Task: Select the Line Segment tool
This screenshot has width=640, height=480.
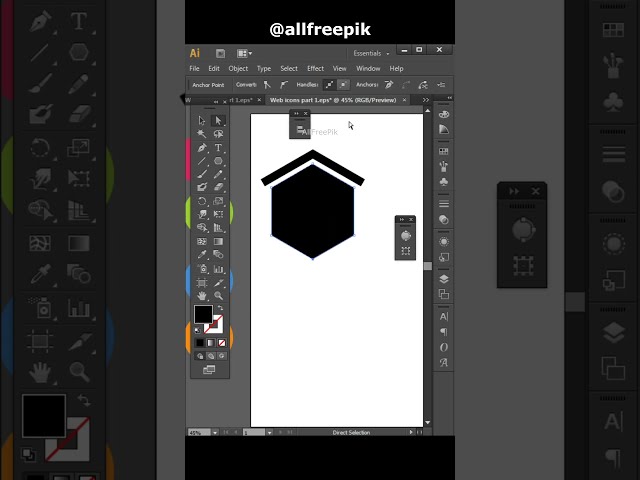Action: pos(202,161)
